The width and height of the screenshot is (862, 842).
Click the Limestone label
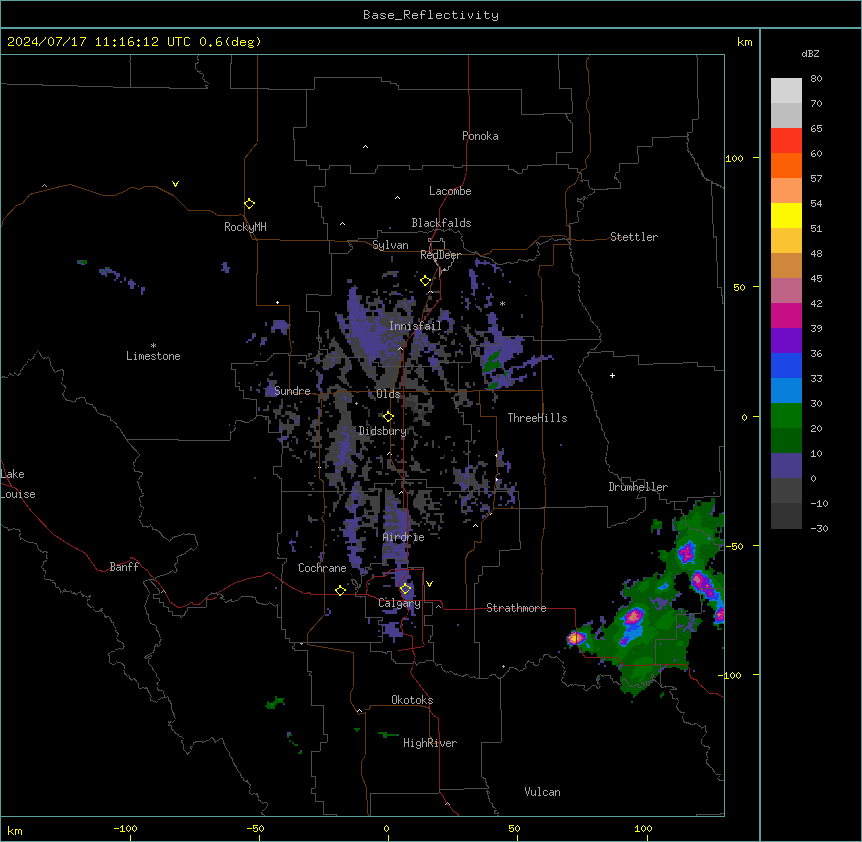[x=153, y=356]
